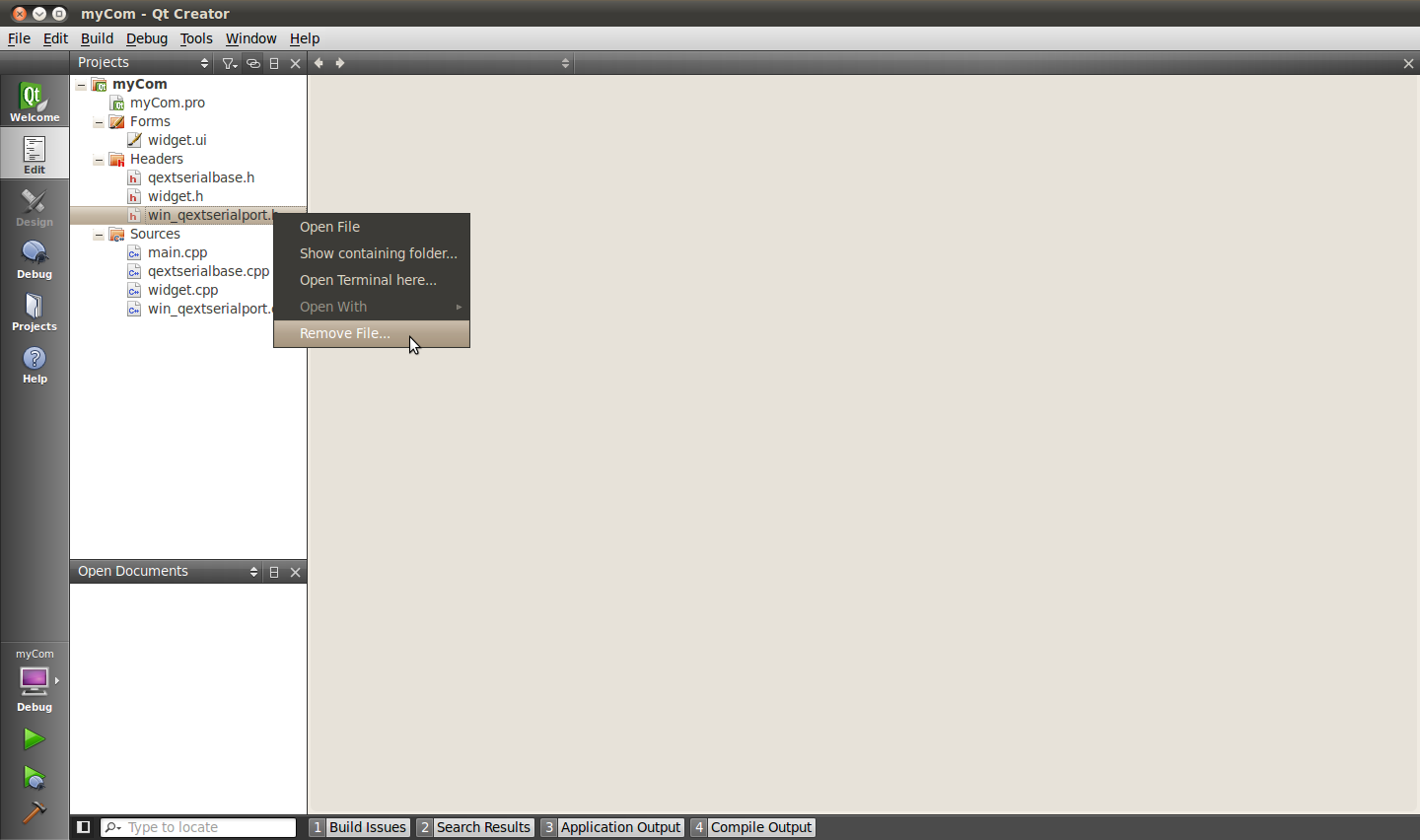Image resolution: width=1420 pixels, height=840 pixels.
Task: Select widget.h under Headers
Action: [176, 196]
